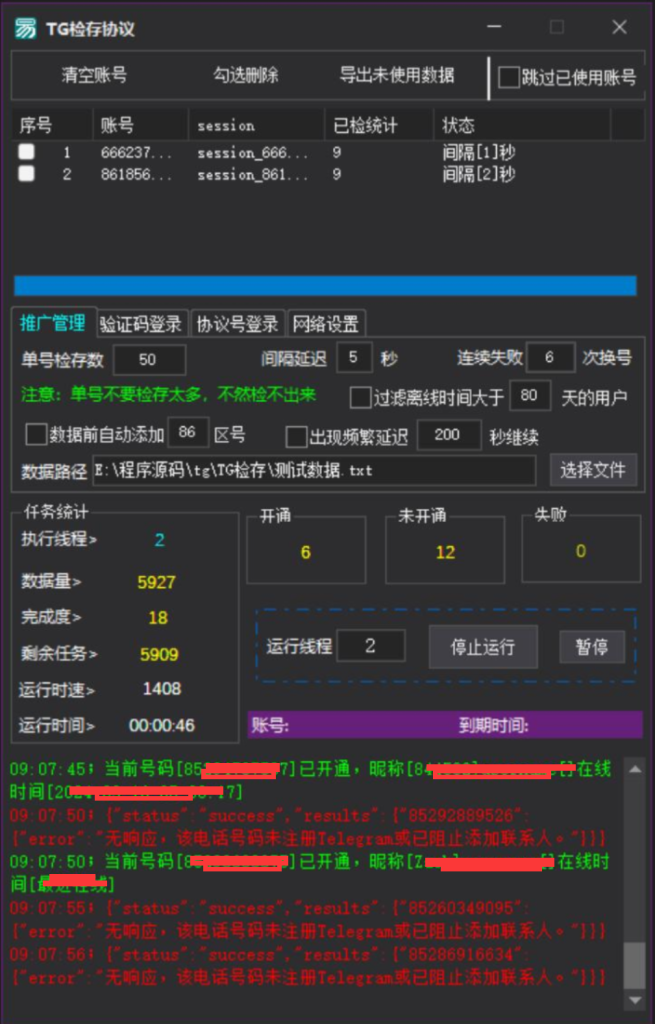Image resolution: width=655 pixels, height=1024 pixels.
Task: Click 清空账号 to clear accounts
Action: point(94,75)
